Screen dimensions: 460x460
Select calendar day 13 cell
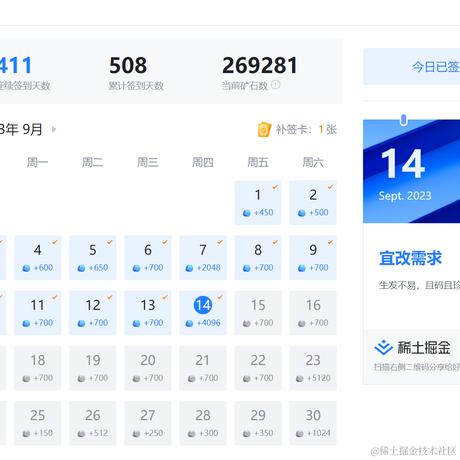148,313
